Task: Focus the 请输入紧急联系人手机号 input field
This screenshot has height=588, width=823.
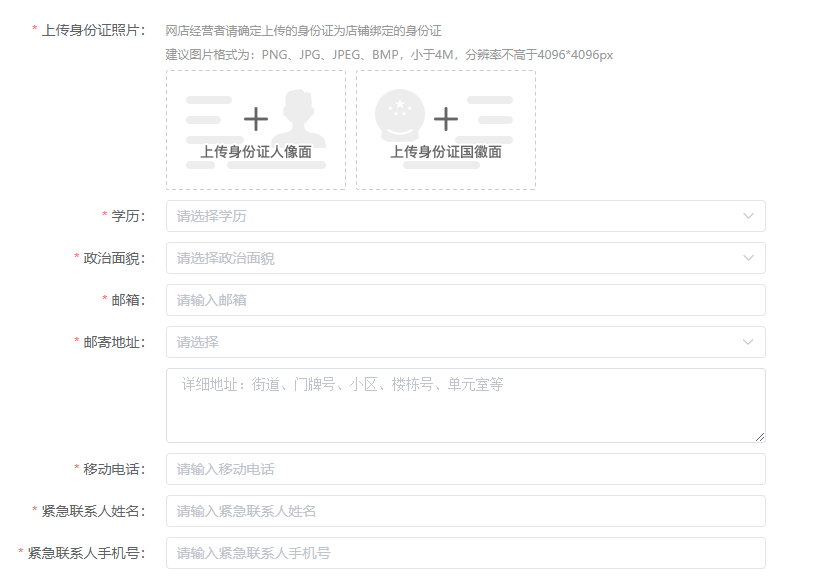Action: (x=465, y=553)
